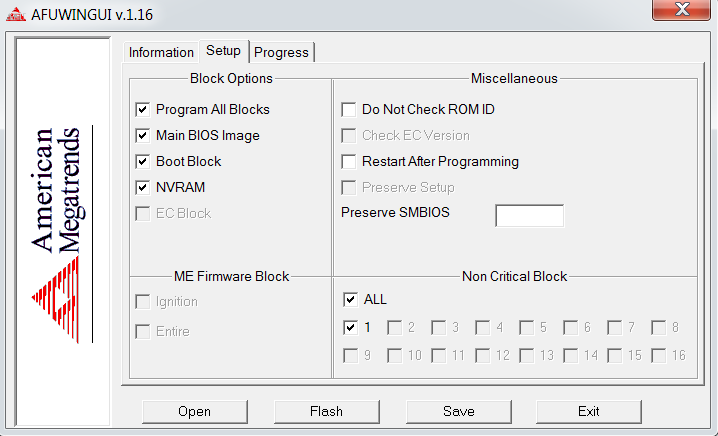Viewport: 718px width, 436px height.
Task: Toggle the Main BIOS Image checkbox
Action: (x=143, y=135)
